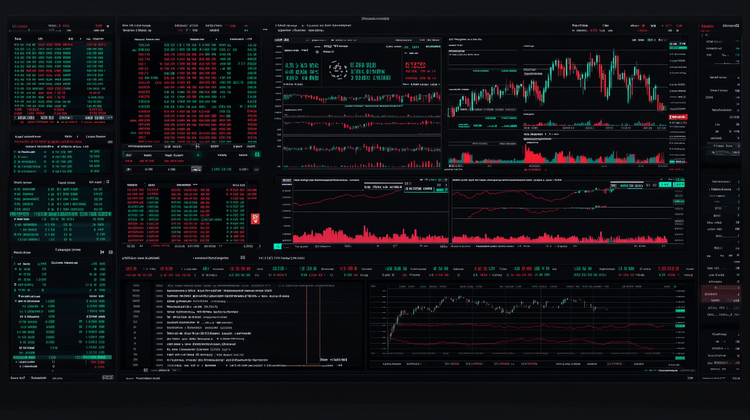The height and width of the screenshot is (420, 750).
Task: Click the pause-style icon above the ticker strip
Action: [243, 258]
